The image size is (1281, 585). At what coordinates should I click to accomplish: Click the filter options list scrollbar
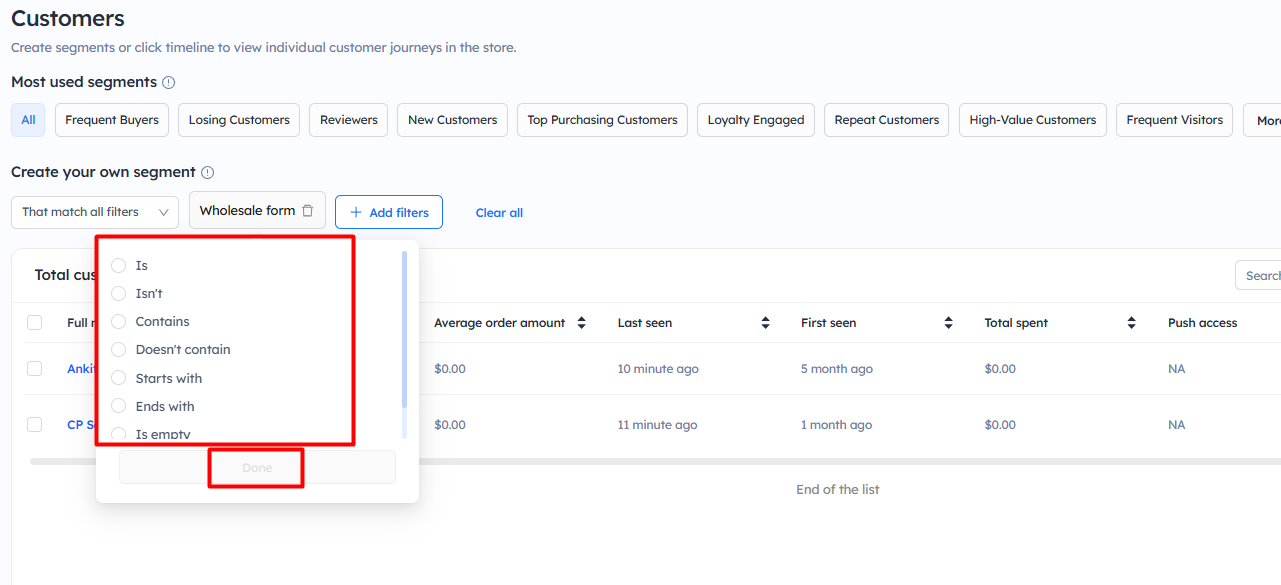point(404,330)
